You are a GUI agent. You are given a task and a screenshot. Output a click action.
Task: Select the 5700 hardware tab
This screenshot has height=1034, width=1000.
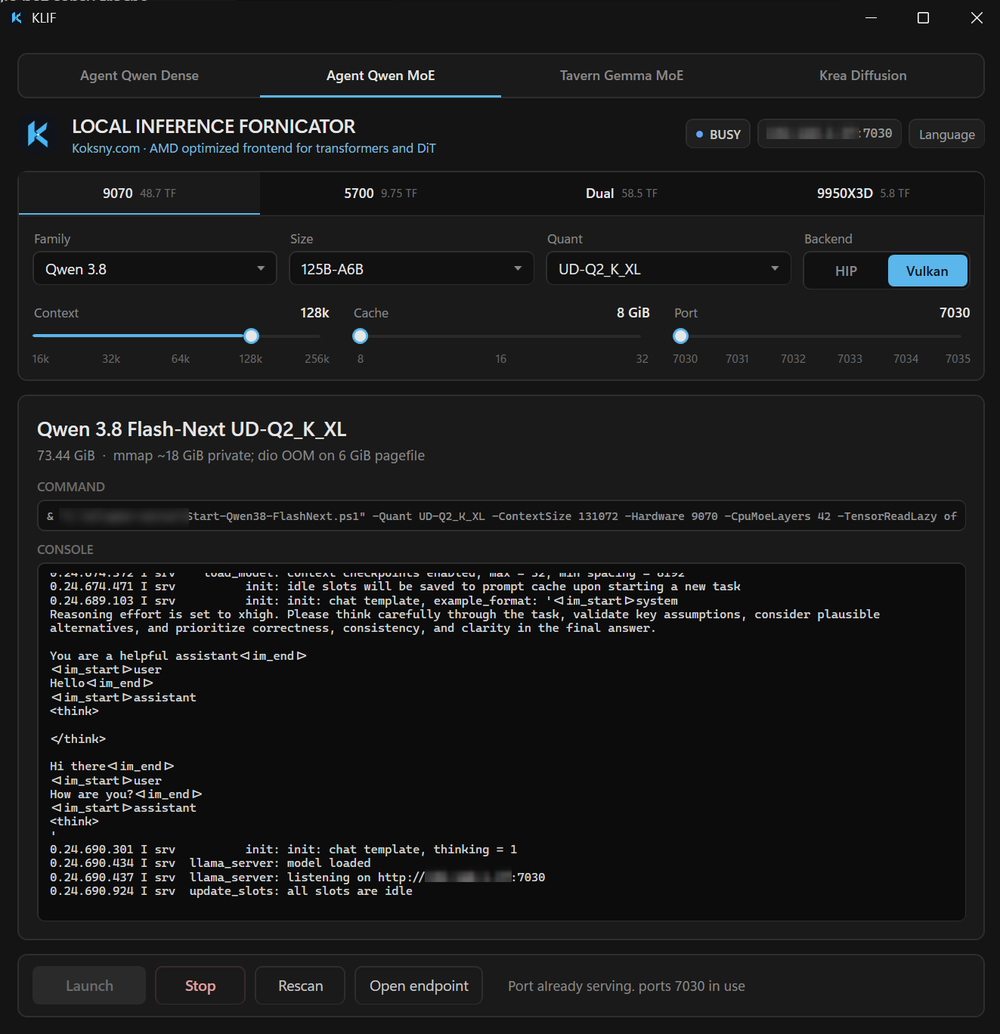(x=381, y=193)
